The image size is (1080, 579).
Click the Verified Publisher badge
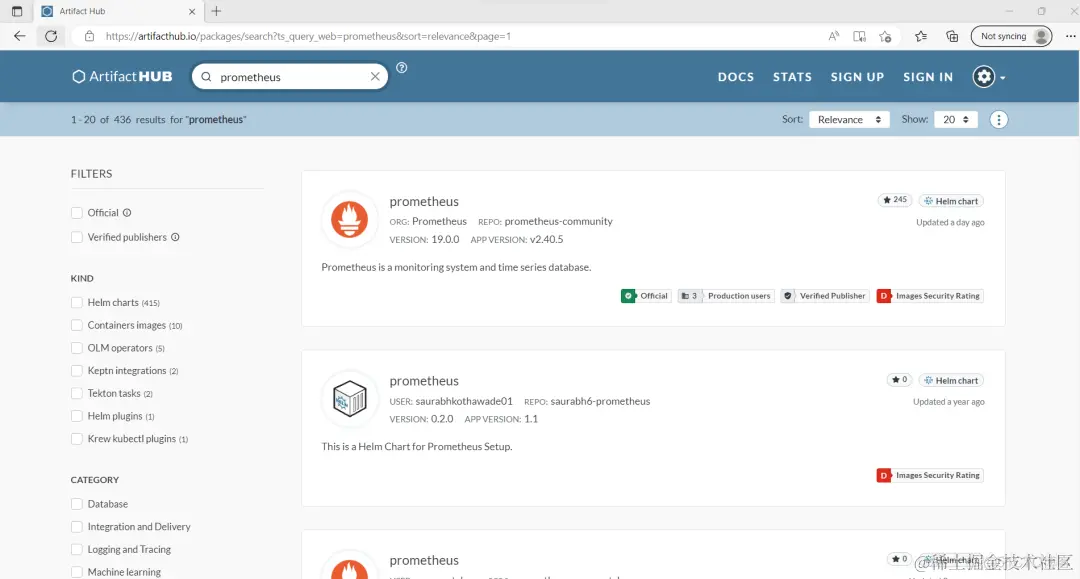coord(824,296)
